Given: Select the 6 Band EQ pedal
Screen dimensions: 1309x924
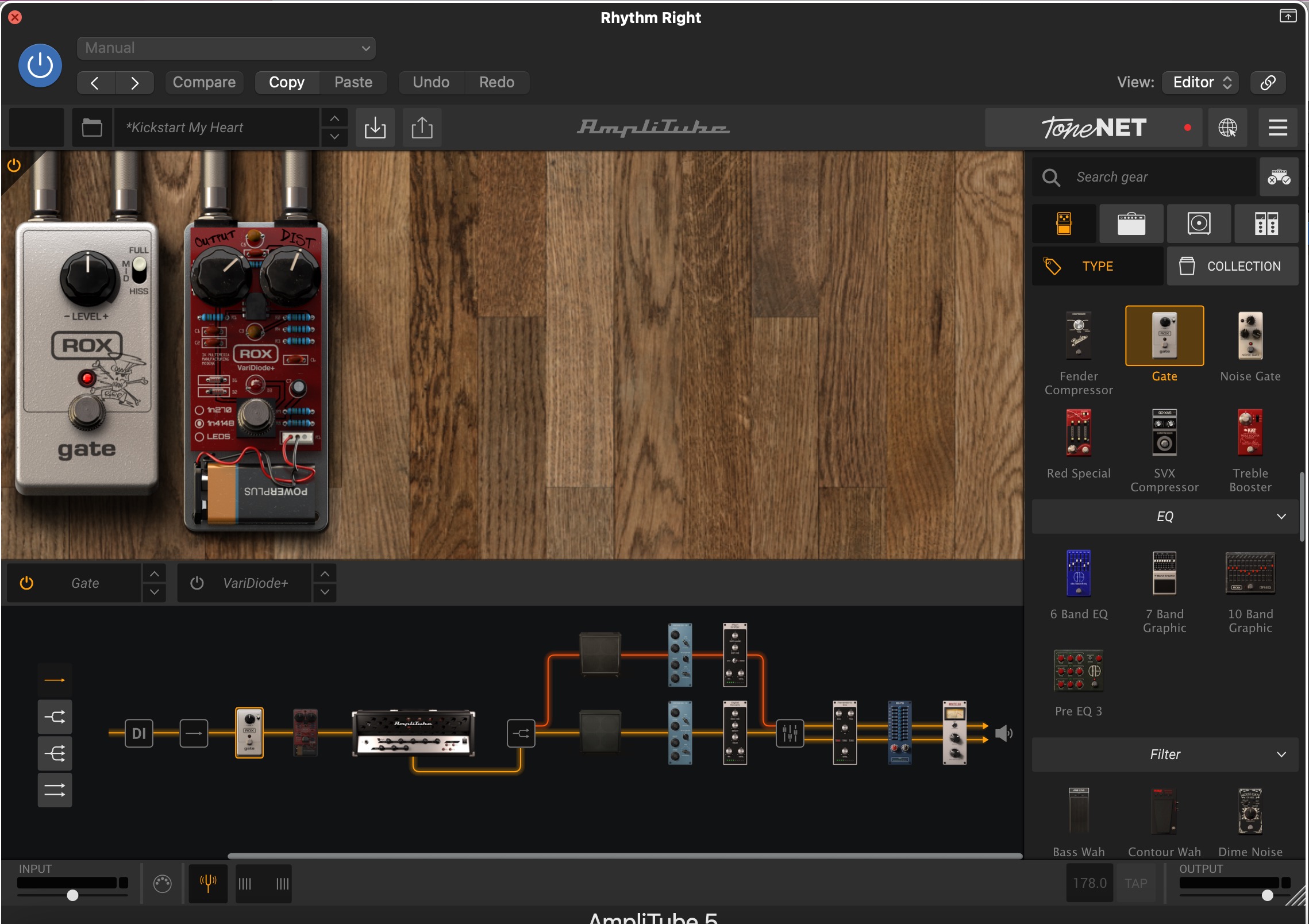Looking at the screenshot, I should (1079, 573).
